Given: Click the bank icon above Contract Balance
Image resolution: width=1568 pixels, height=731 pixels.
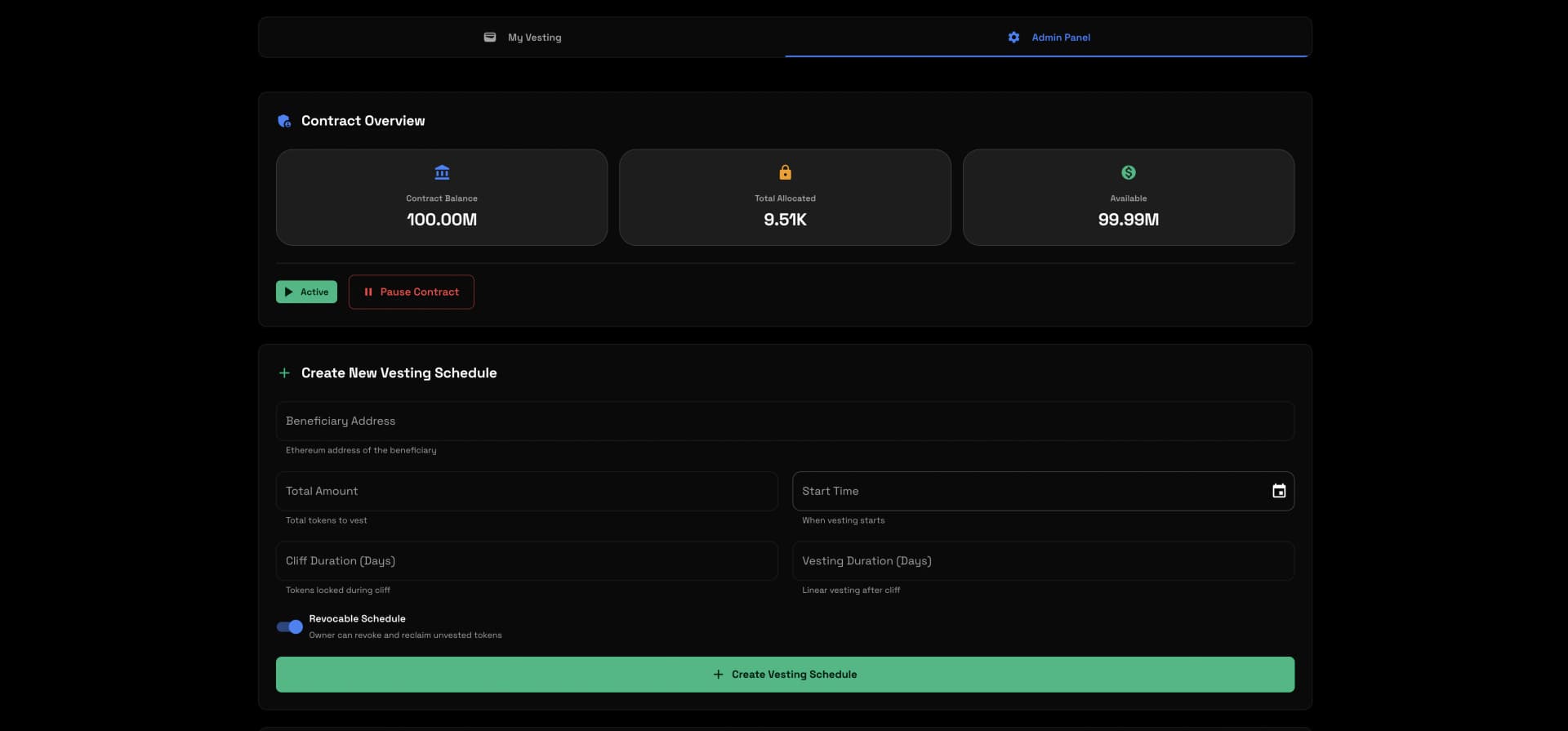Looking at the screenshot, I should [442, 172].
